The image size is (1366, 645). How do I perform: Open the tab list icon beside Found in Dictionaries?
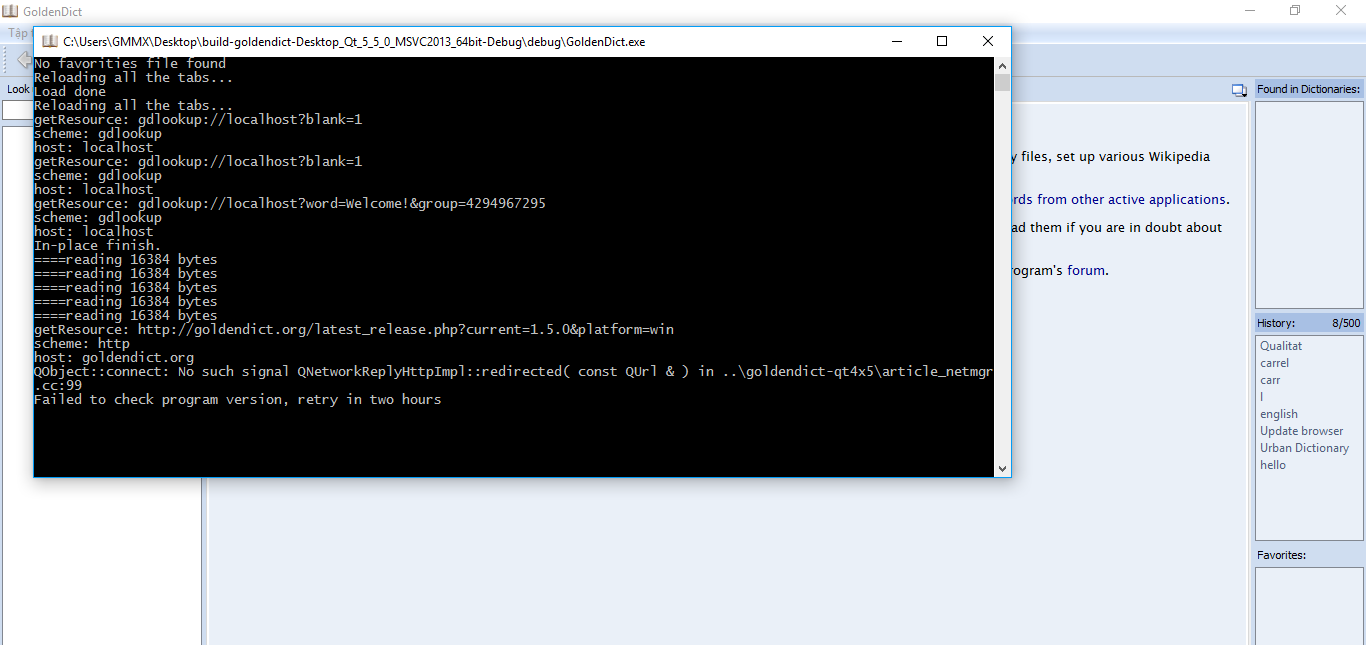(x=1239, y=90)
